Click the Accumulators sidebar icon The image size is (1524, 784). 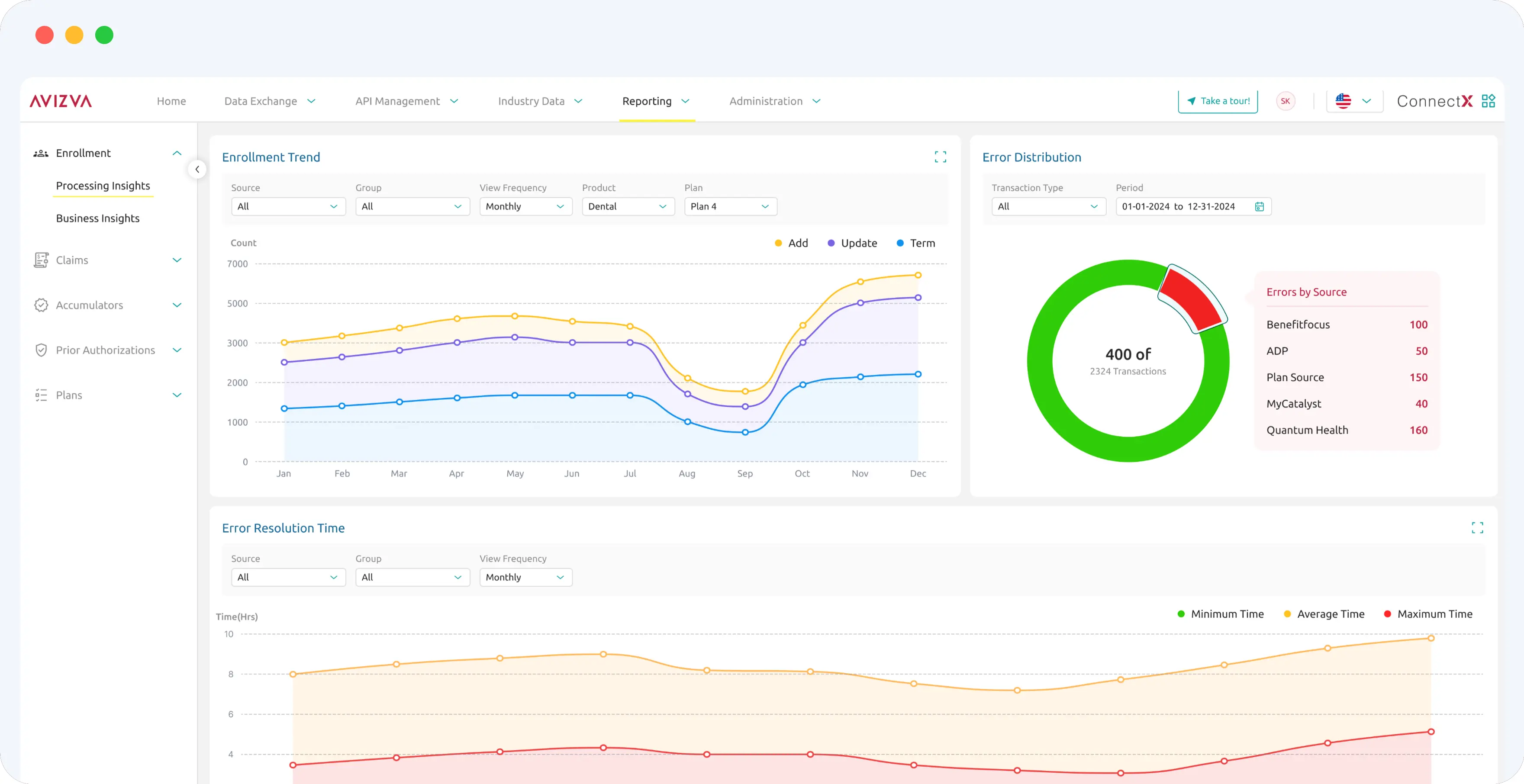click(41, 305)
